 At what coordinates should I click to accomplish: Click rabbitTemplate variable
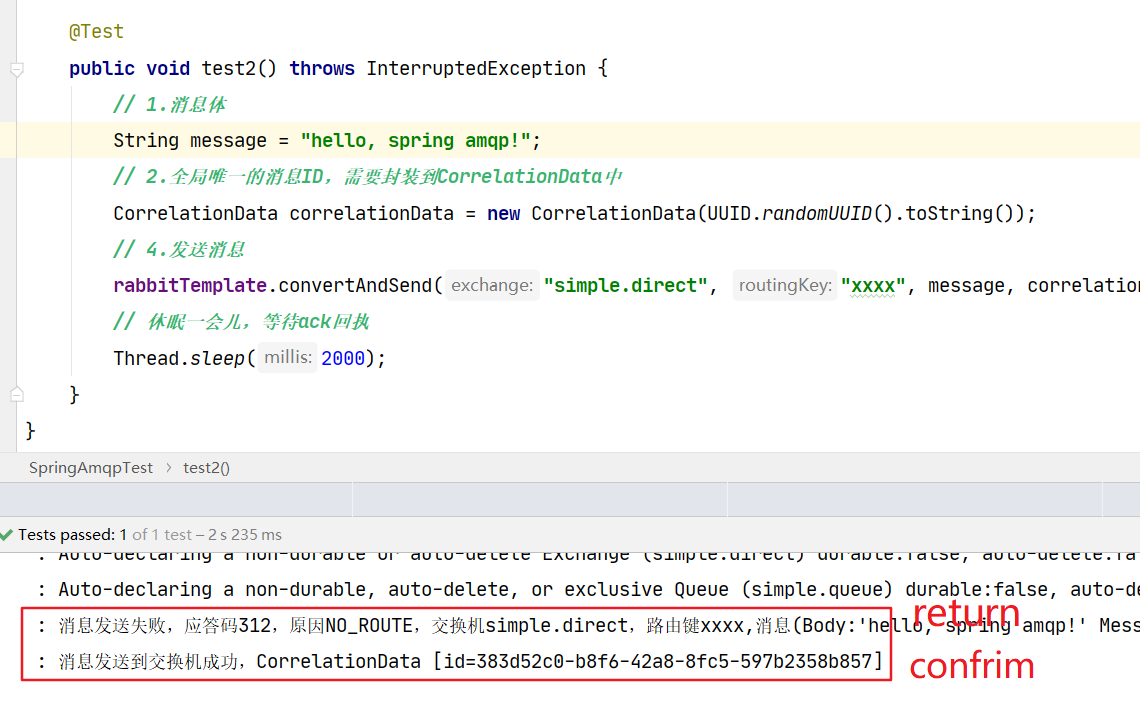[x=190, y=286]
